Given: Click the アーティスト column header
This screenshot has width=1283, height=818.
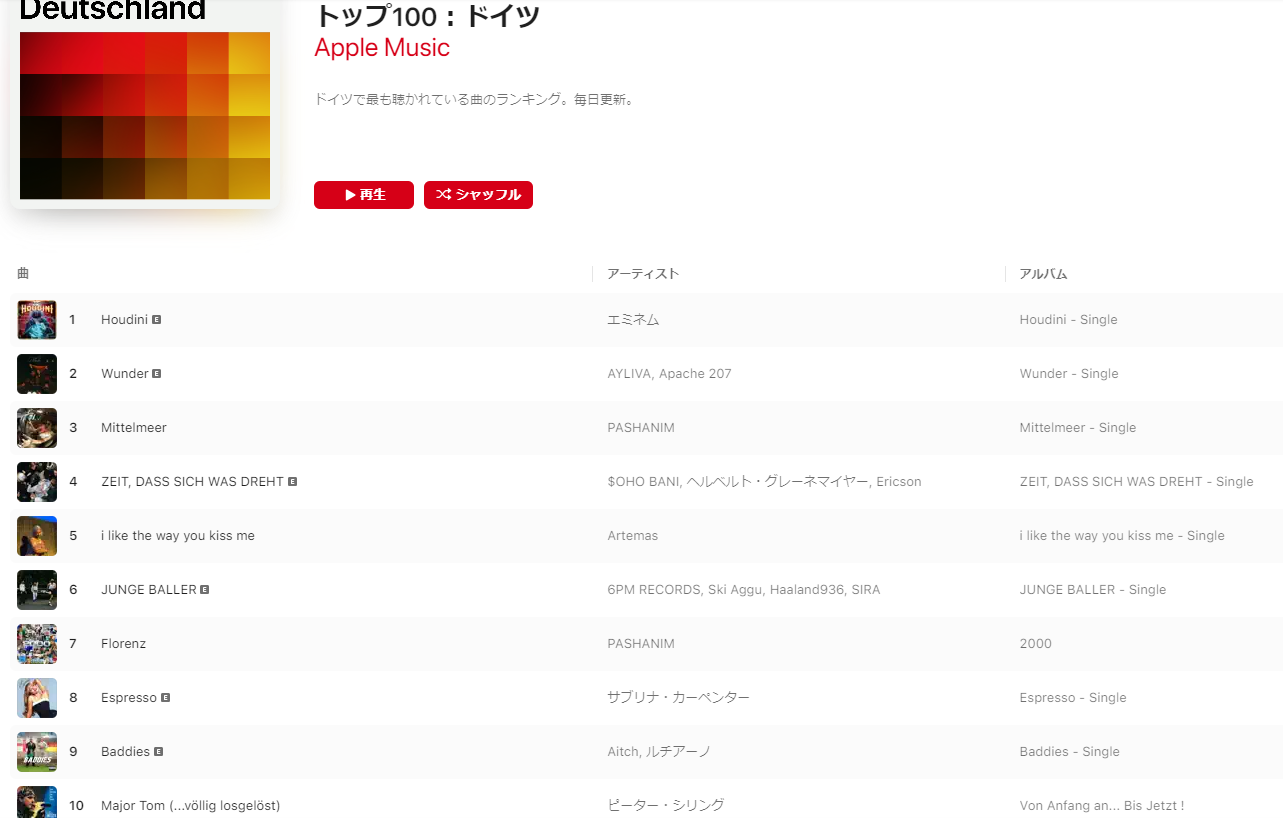Looking at the screenshot, I should (643, 274).
